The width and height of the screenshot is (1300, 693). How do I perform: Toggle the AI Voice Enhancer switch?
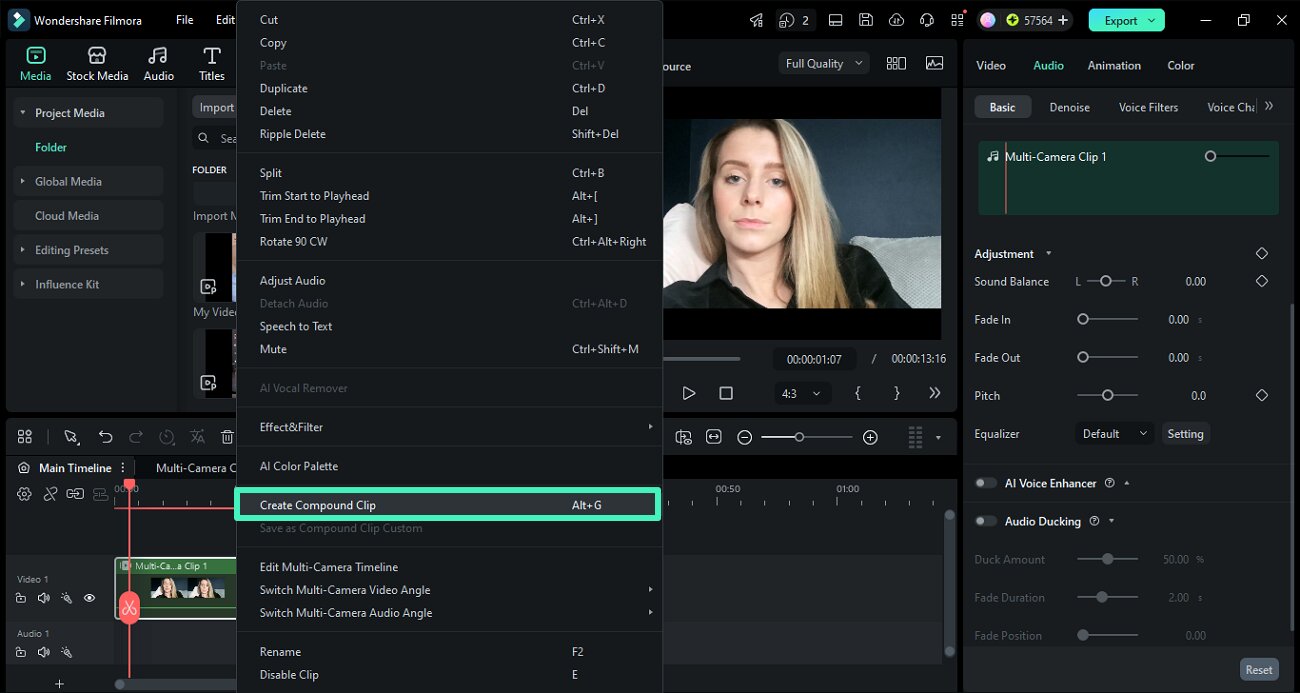[986, 483]
